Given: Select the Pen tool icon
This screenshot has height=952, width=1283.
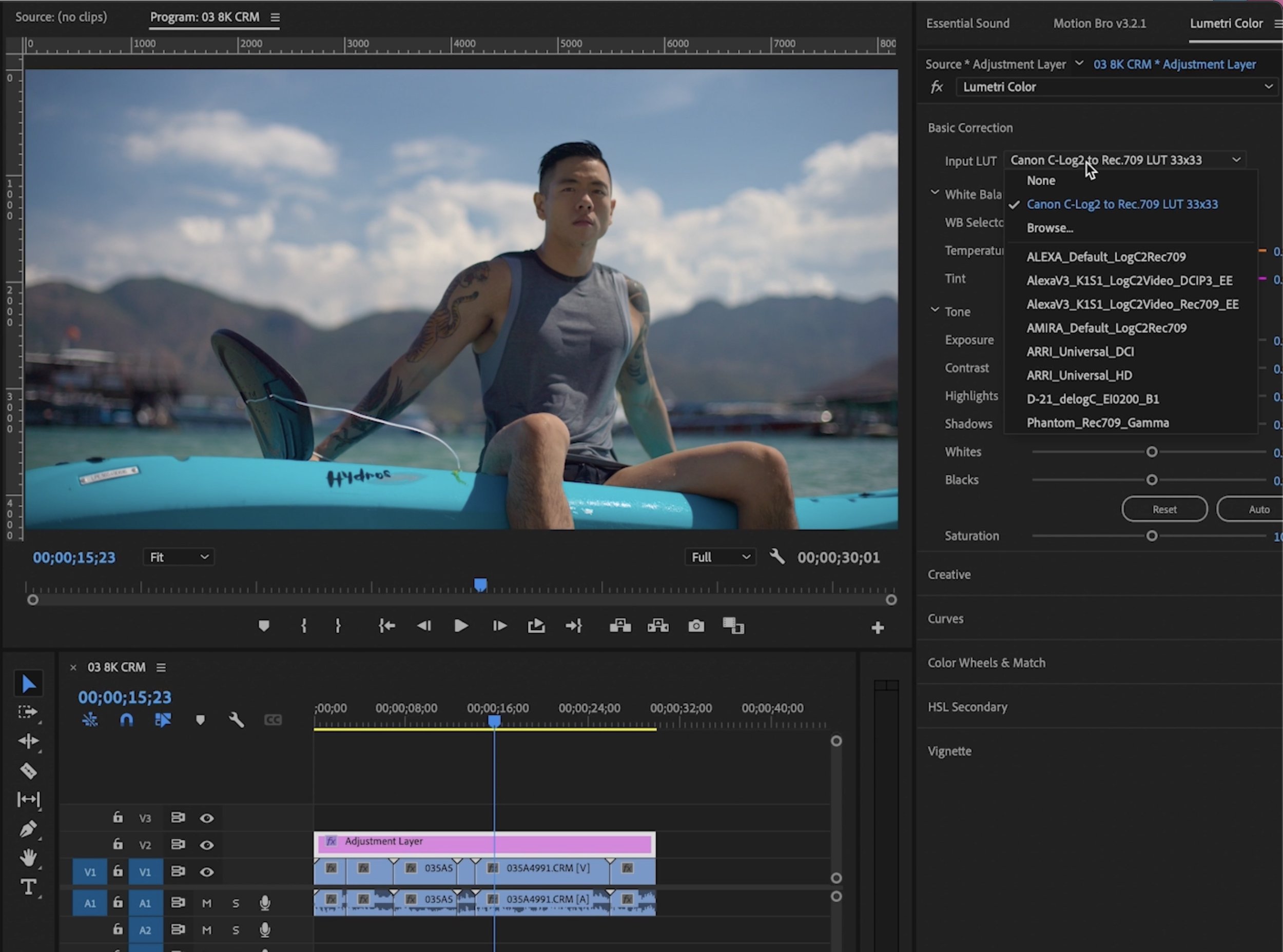Looking at the screenshot, I should click(28, 828).
